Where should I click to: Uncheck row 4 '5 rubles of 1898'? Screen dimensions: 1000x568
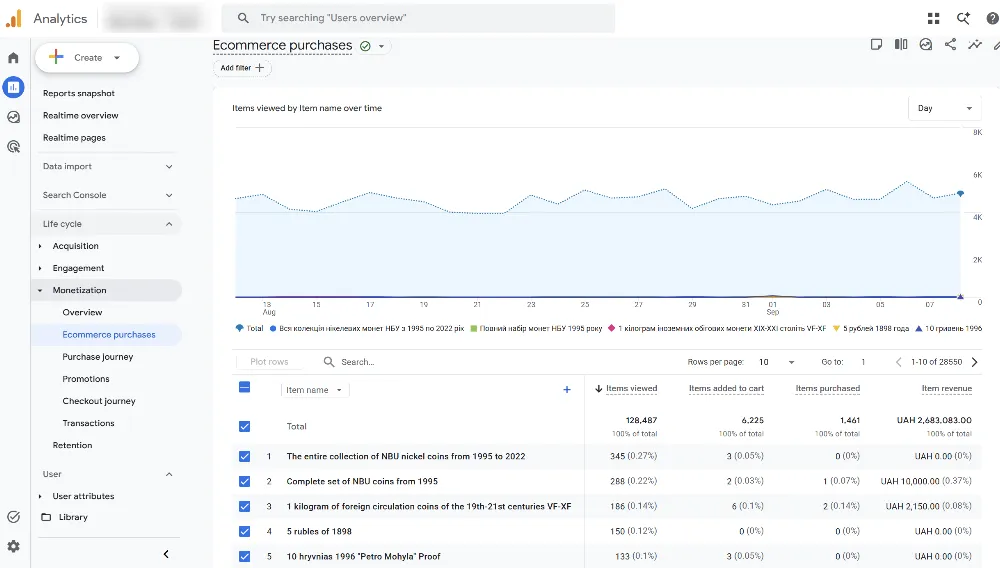point(244,531)
